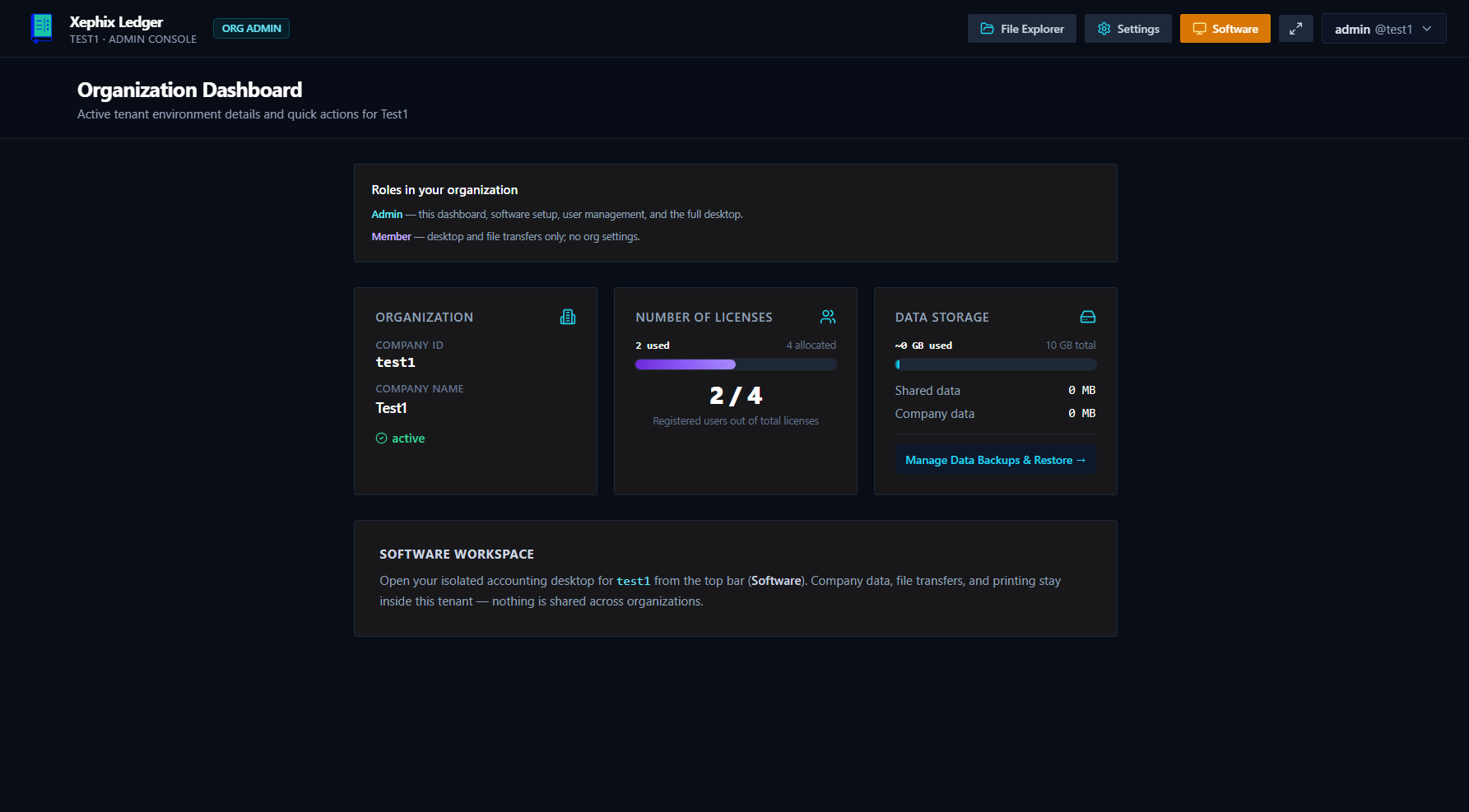Launch the Software desktop button
Image resolution: width=1469 pixels, height=812 pixels.
point(1225,29)
